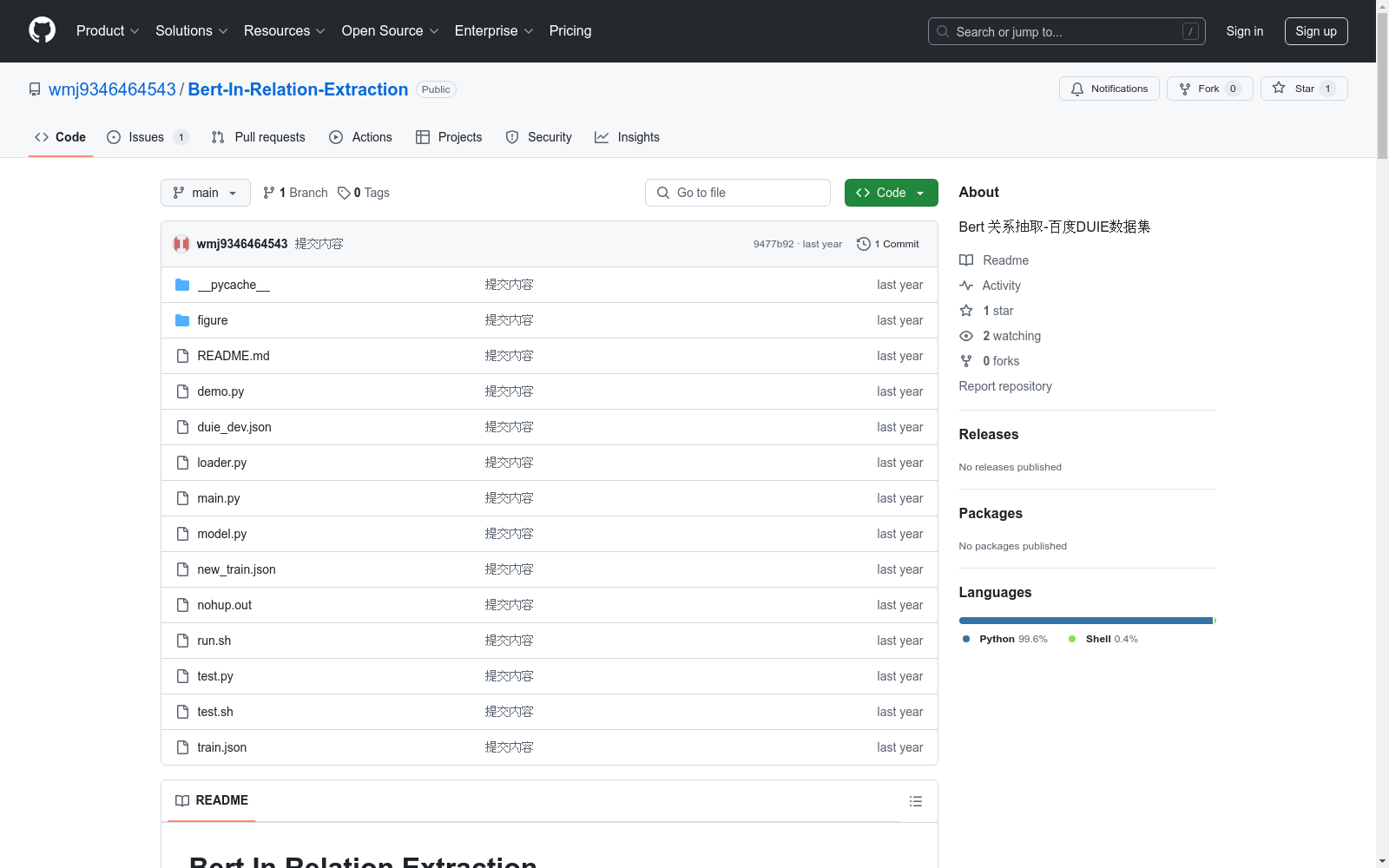Open the GitHub homepage logo
The height and width of the screenshot is (868, 1389).
[42, 30]
